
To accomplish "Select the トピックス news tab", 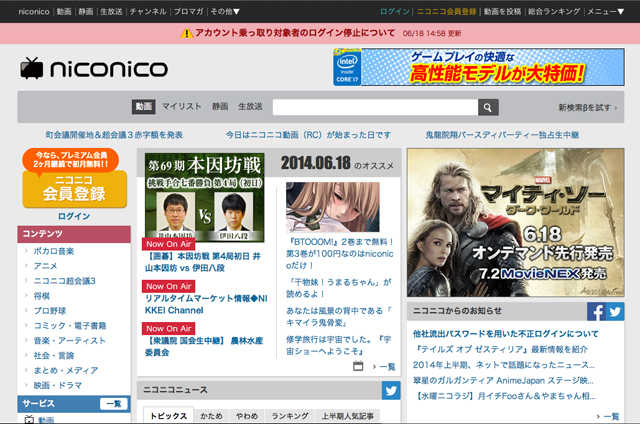I will point(169,415).
